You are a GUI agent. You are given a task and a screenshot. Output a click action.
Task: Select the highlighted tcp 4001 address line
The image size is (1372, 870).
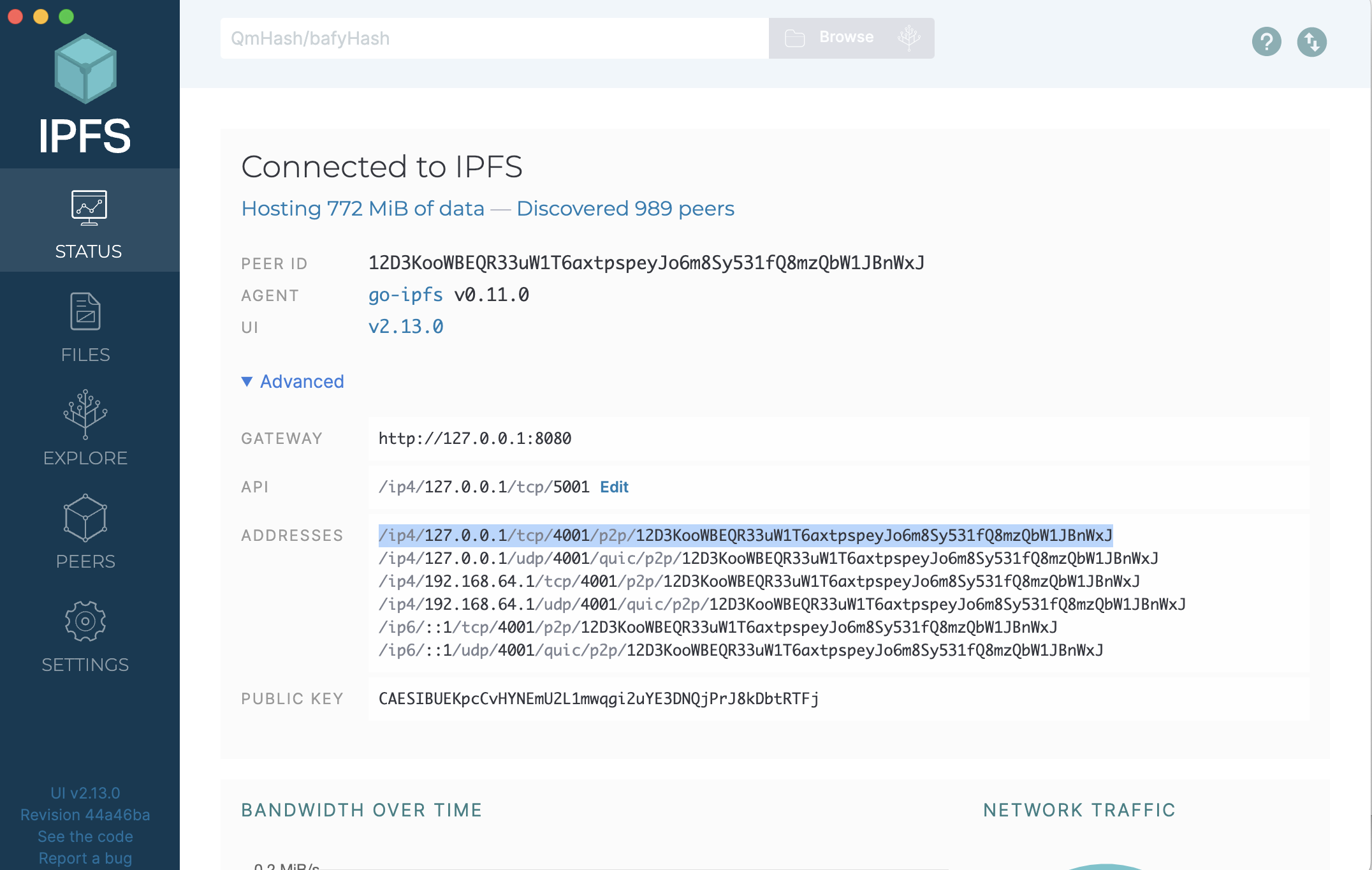pos(745,535)
